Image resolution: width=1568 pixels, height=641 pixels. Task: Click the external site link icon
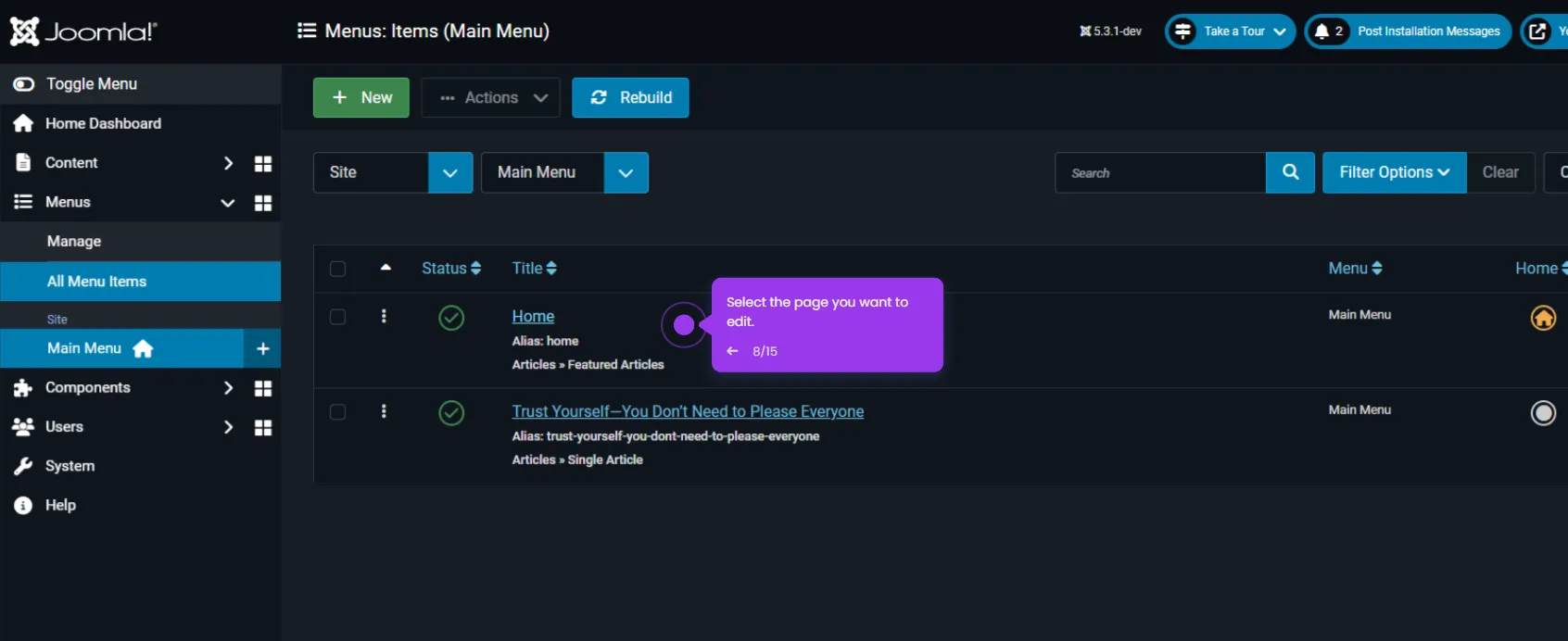[x=1537, y=31]
